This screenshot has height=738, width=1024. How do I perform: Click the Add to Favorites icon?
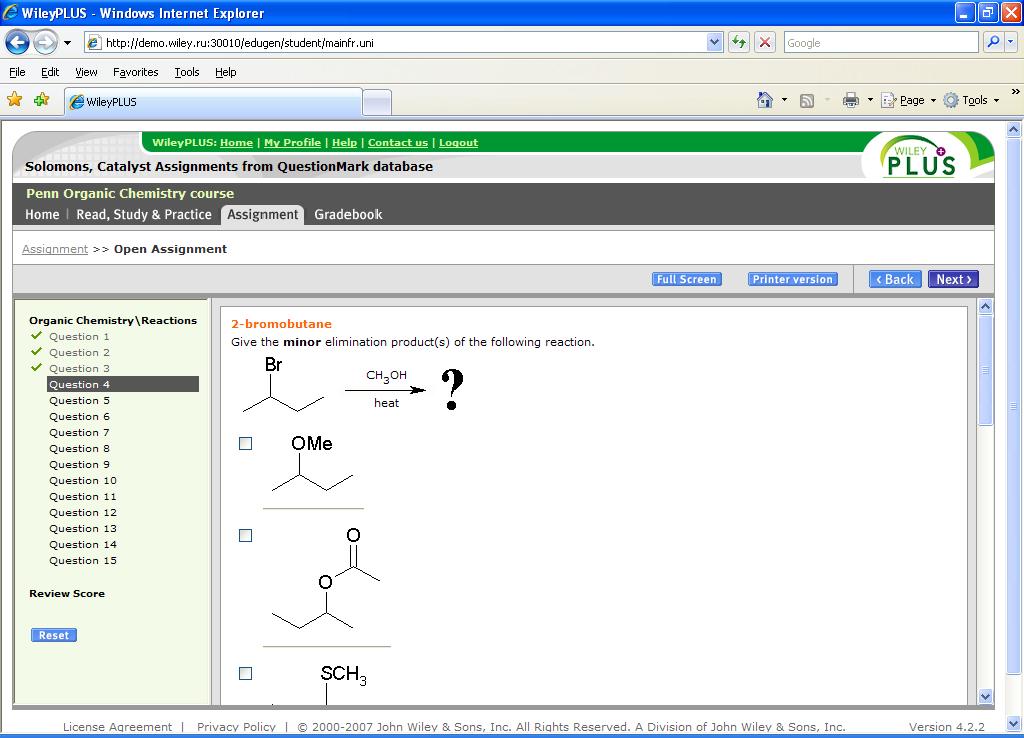[x=42, y=99]
